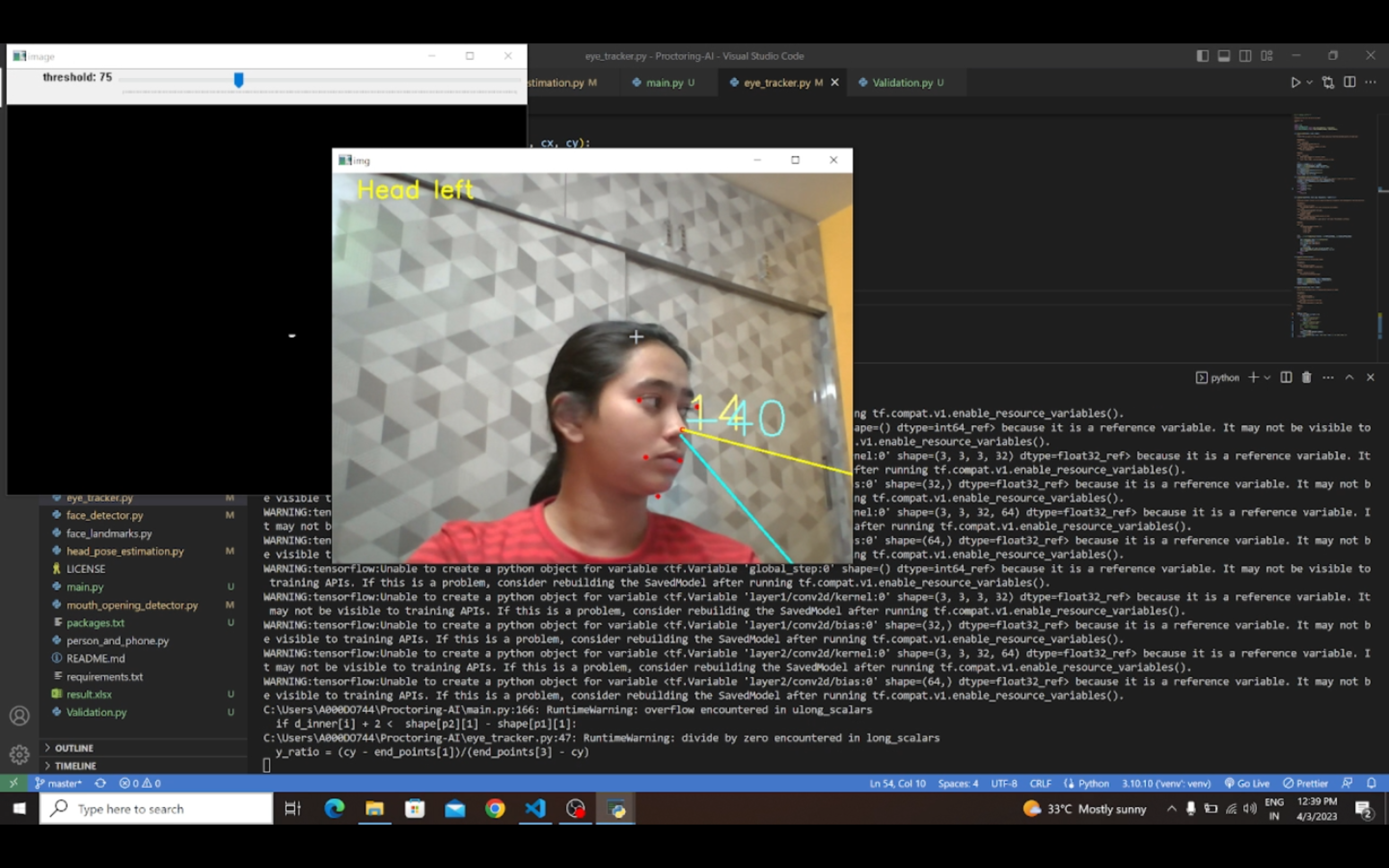The width and height of the screenshot is (1389, 868).
Task: Adjust the threshold slider handle
Action: click(239, 80)
